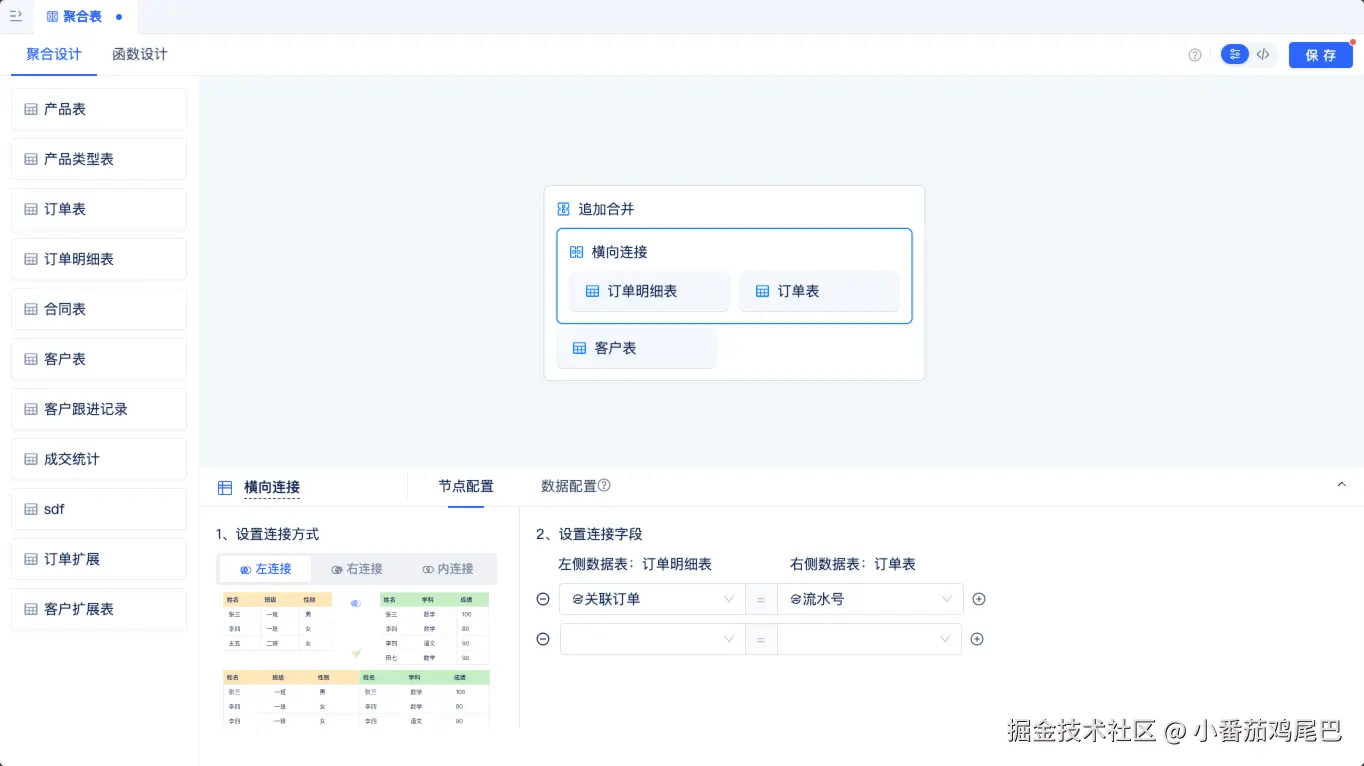This screenshot has height=766, width=1364.
Task: Click the table icon next to 产品表
Action: [x=31, y=109]
